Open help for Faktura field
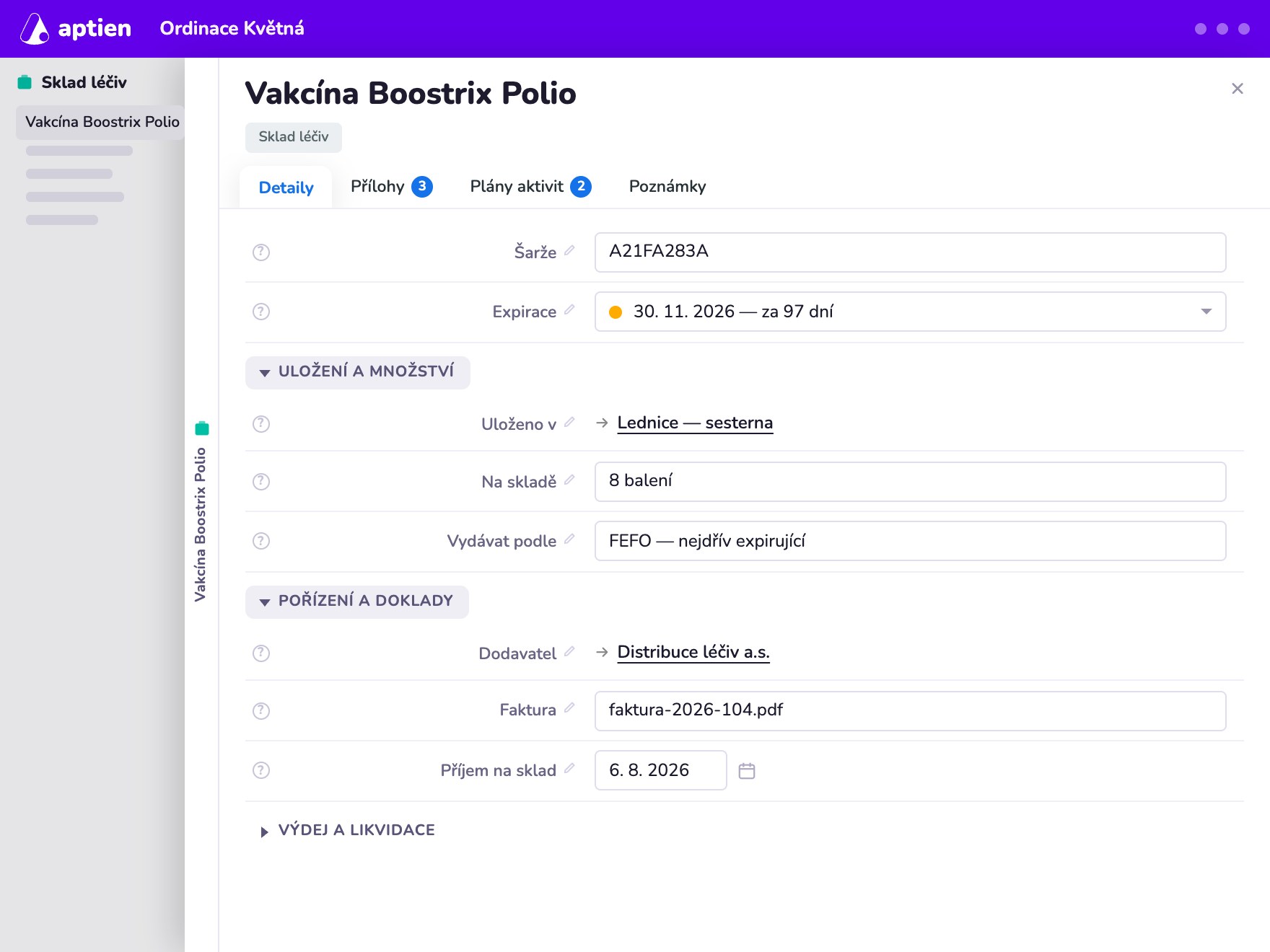The width and height of the screenshot is (1270, 952). pyautogui.click(x=261, y=711)
